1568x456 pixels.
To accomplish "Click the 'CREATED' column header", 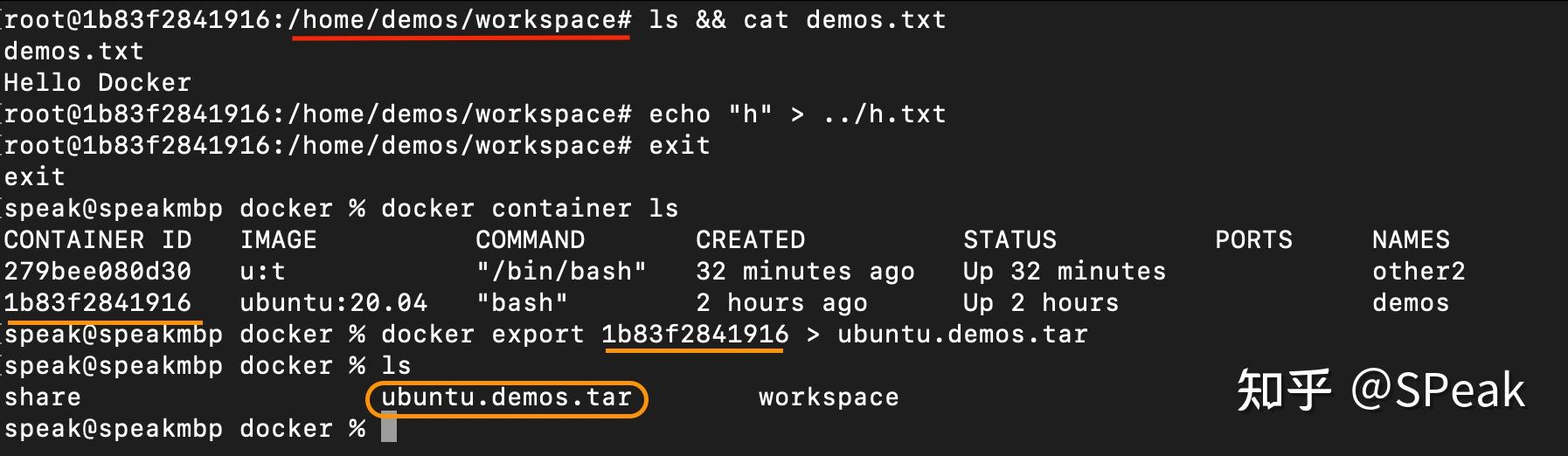I will [x=751, y=240].
